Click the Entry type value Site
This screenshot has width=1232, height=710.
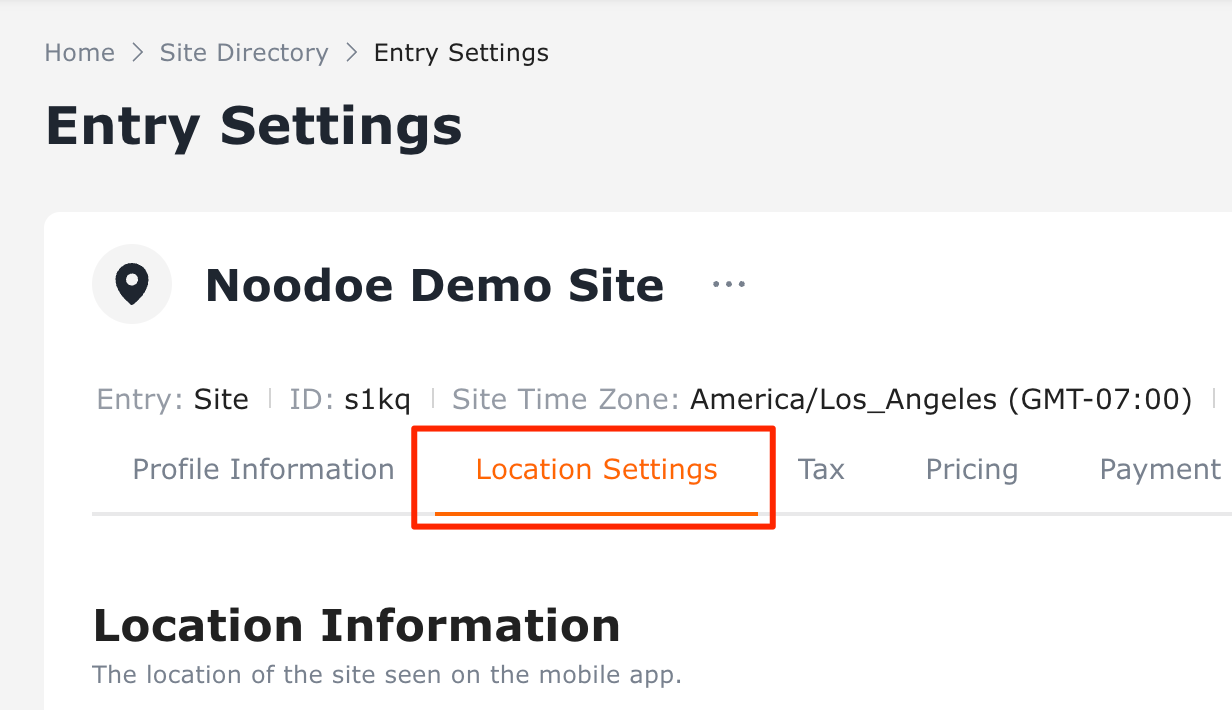pos(221,401)
